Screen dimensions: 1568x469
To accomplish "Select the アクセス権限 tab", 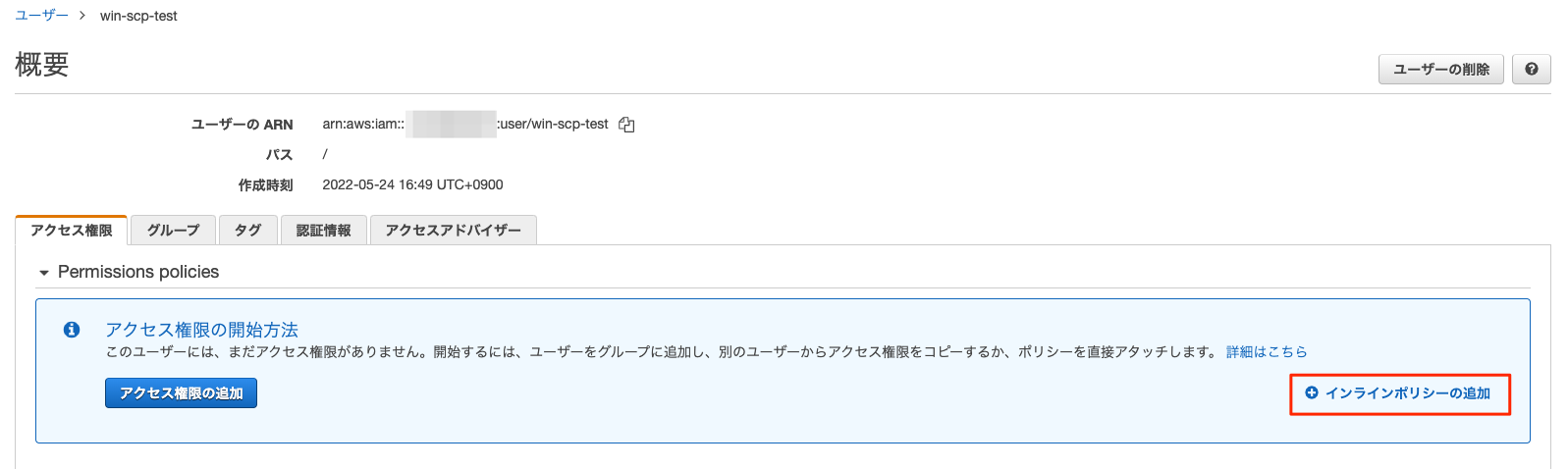I will [x=72, y=231].
